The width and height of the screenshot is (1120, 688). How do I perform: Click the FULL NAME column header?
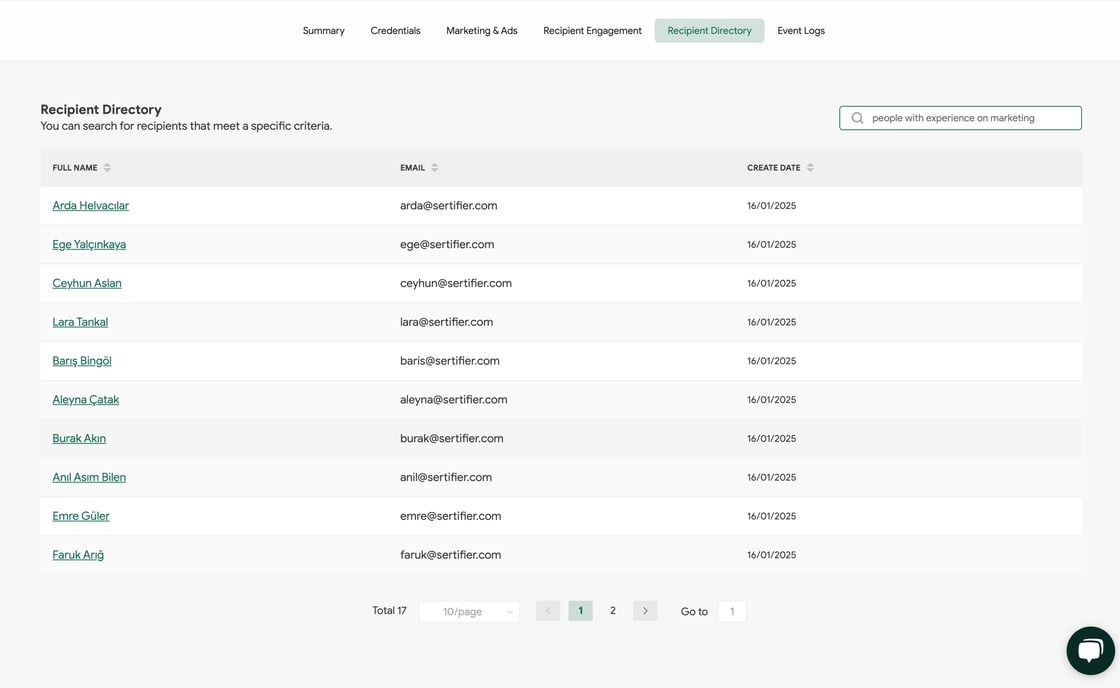point(75,168)
